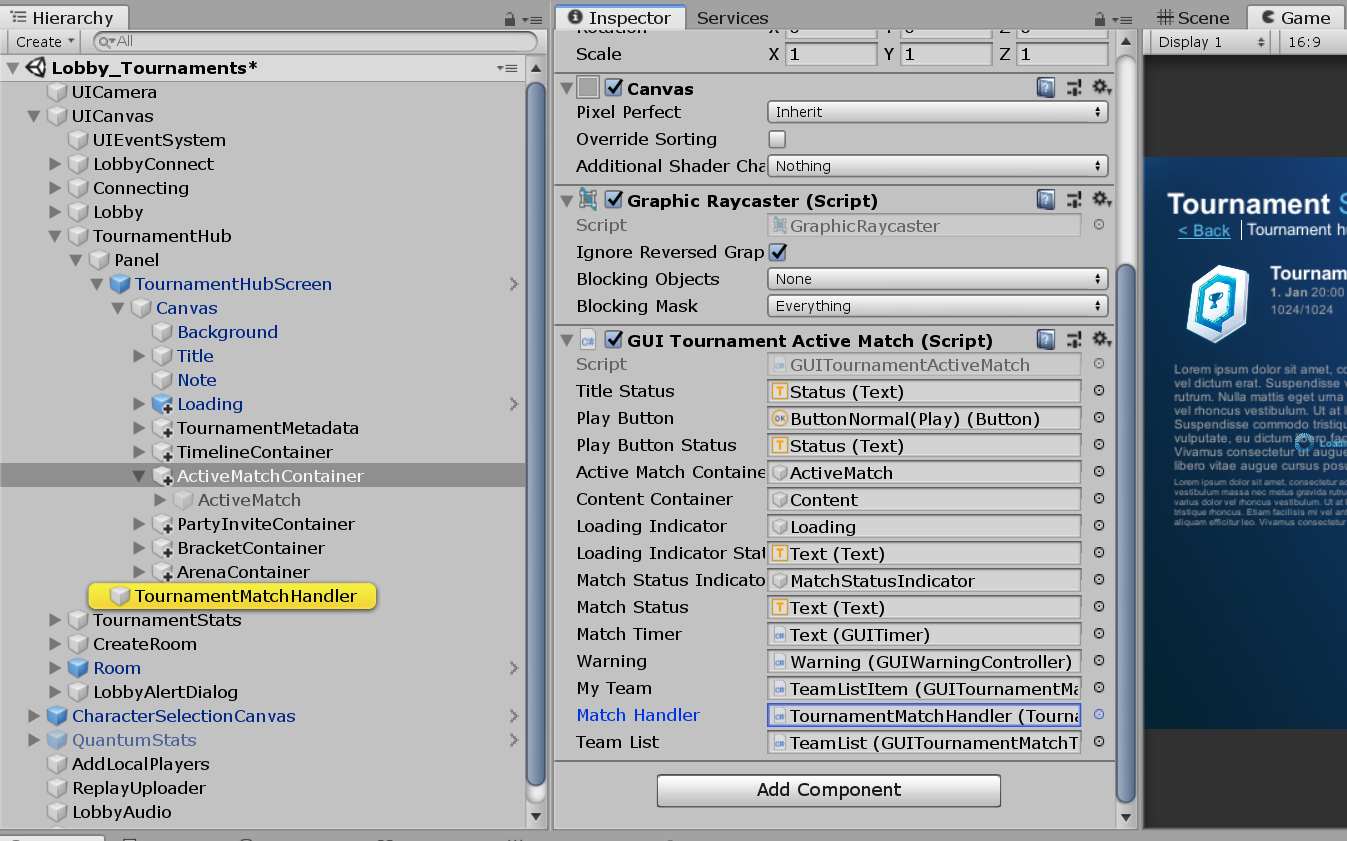Click the Inspector vertical scrollbar

point(1126,530)
